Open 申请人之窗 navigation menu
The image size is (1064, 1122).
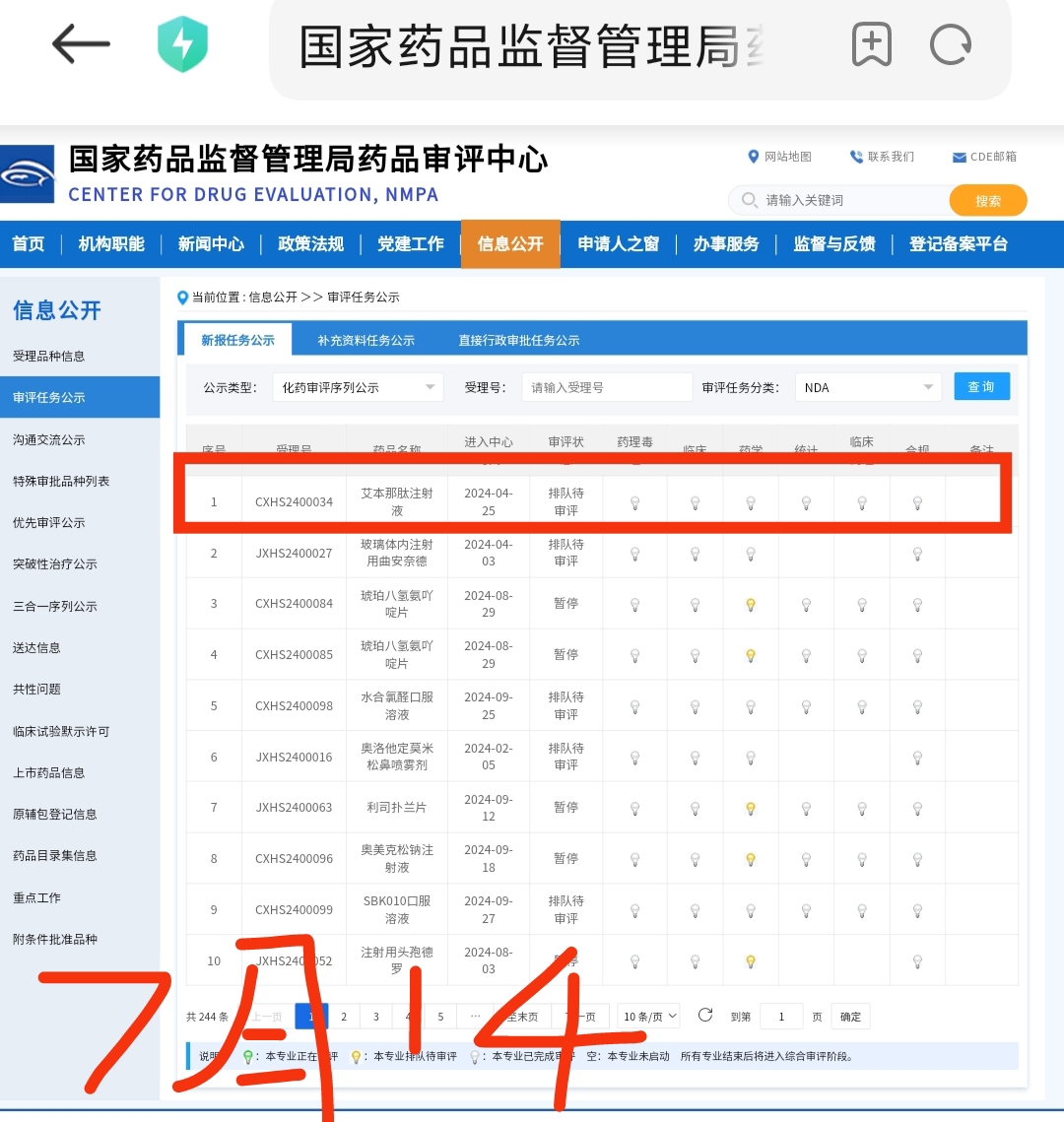coord(619,244)
